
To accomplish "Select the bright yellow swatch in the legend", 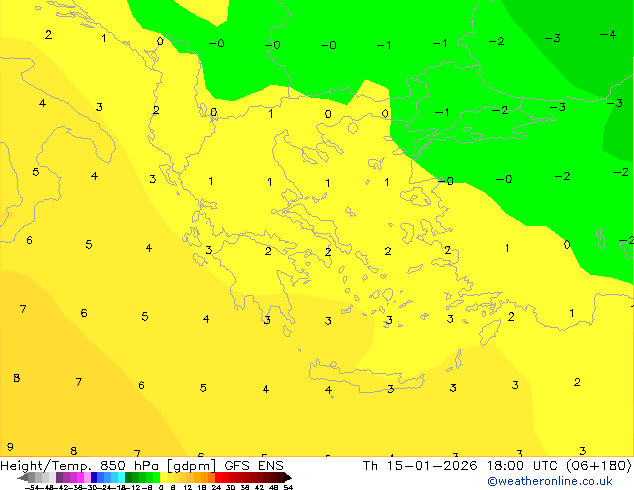I will 163,477.
